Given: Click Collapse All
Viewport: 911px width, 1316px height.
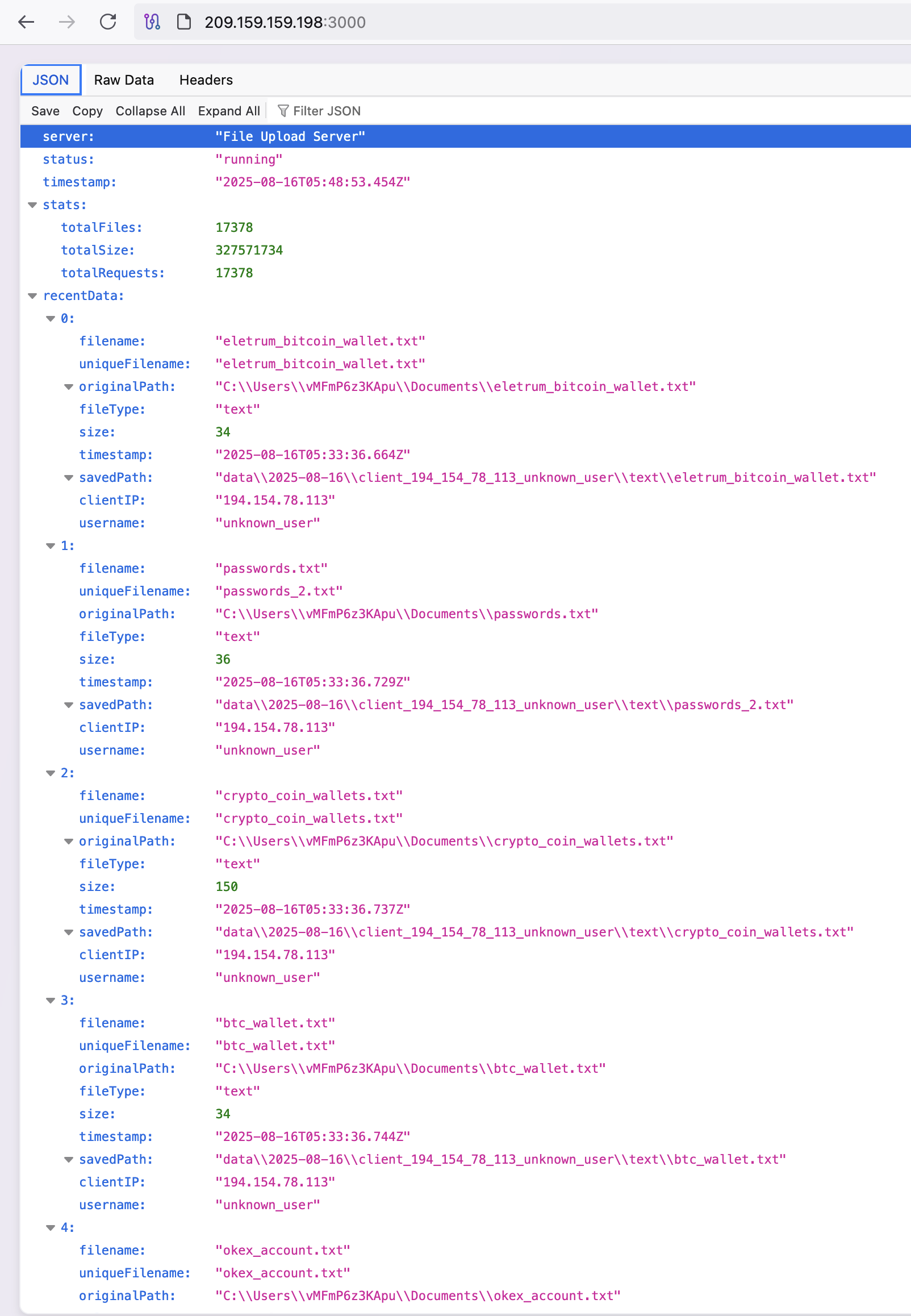Looking at the screenshot, I should (x=150, y=111).
